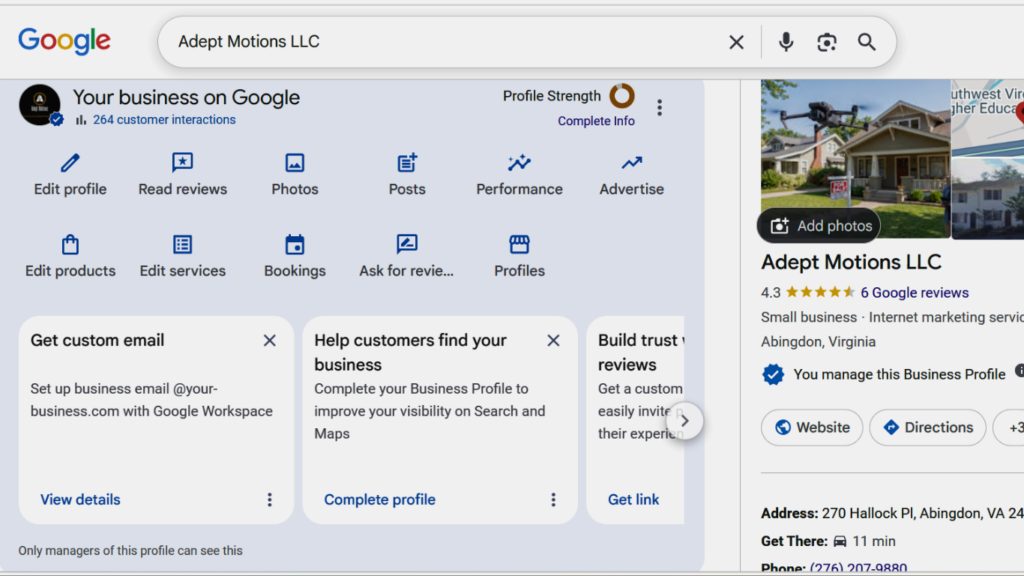This screenshot has height=576, width=1024.
Task: Click 'Only managers of this profile' note
Action: coord(131,551)
